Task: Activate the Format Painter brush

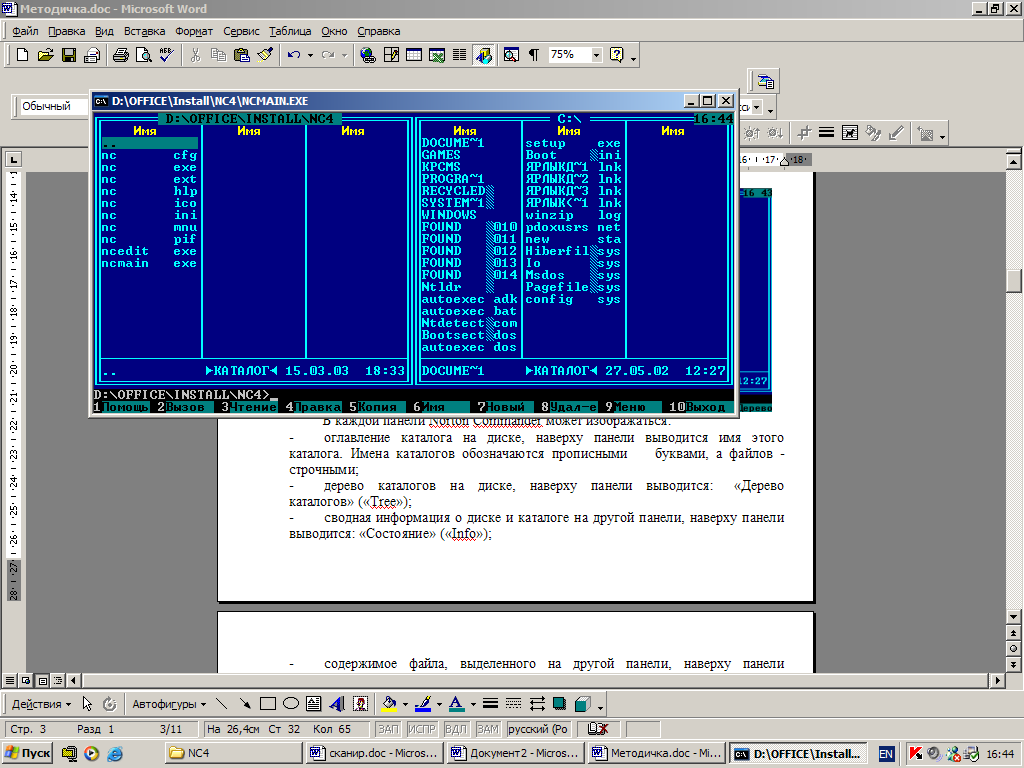Action: click(x=265, y=55)
